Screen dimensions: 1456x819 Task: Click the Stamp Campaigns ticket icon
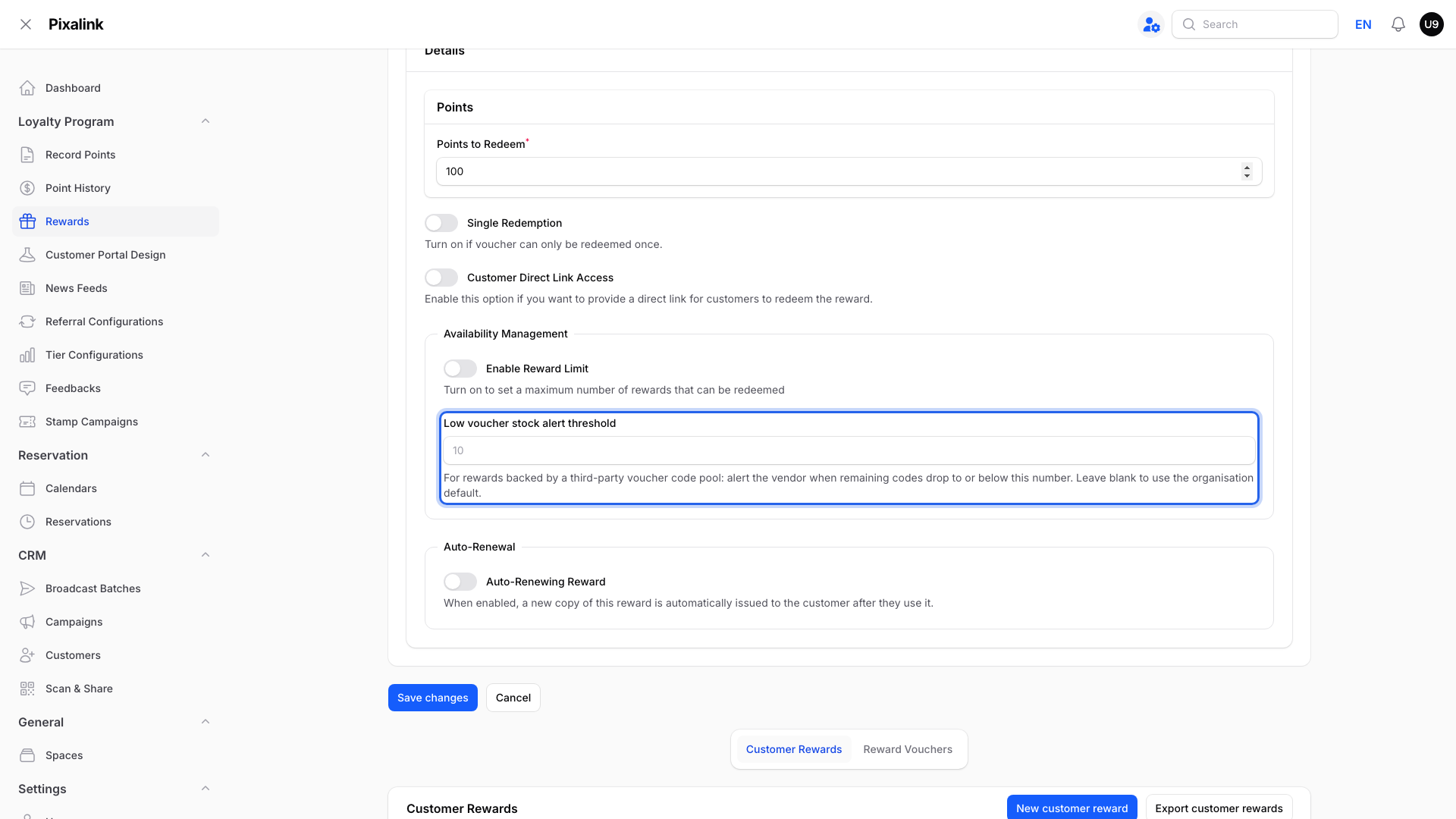click(27, 422)
